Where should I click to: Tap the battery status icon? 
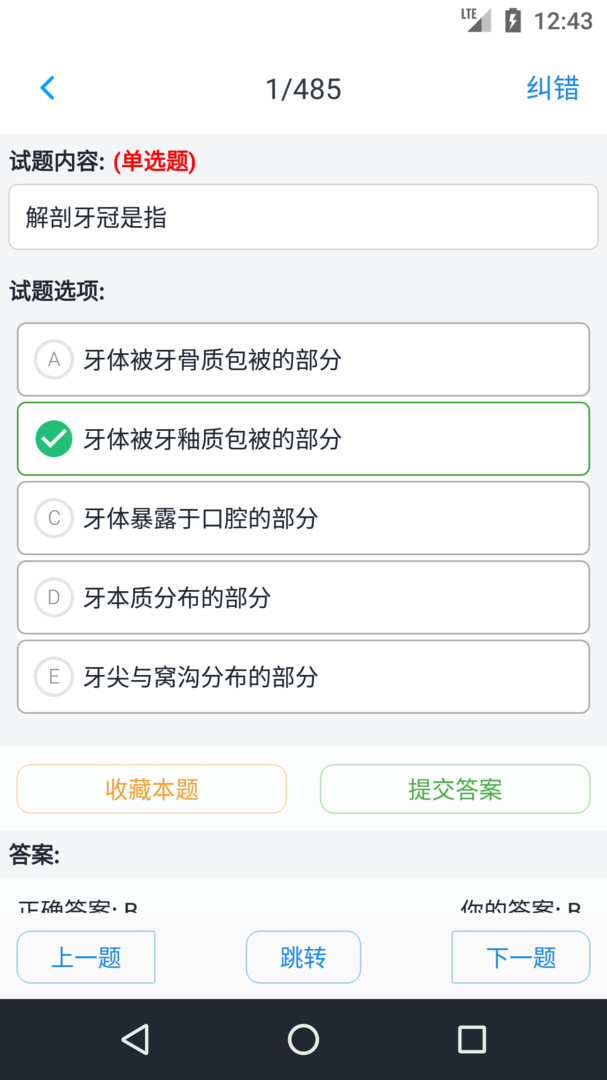pyautogui.click(x=513, y=20)
